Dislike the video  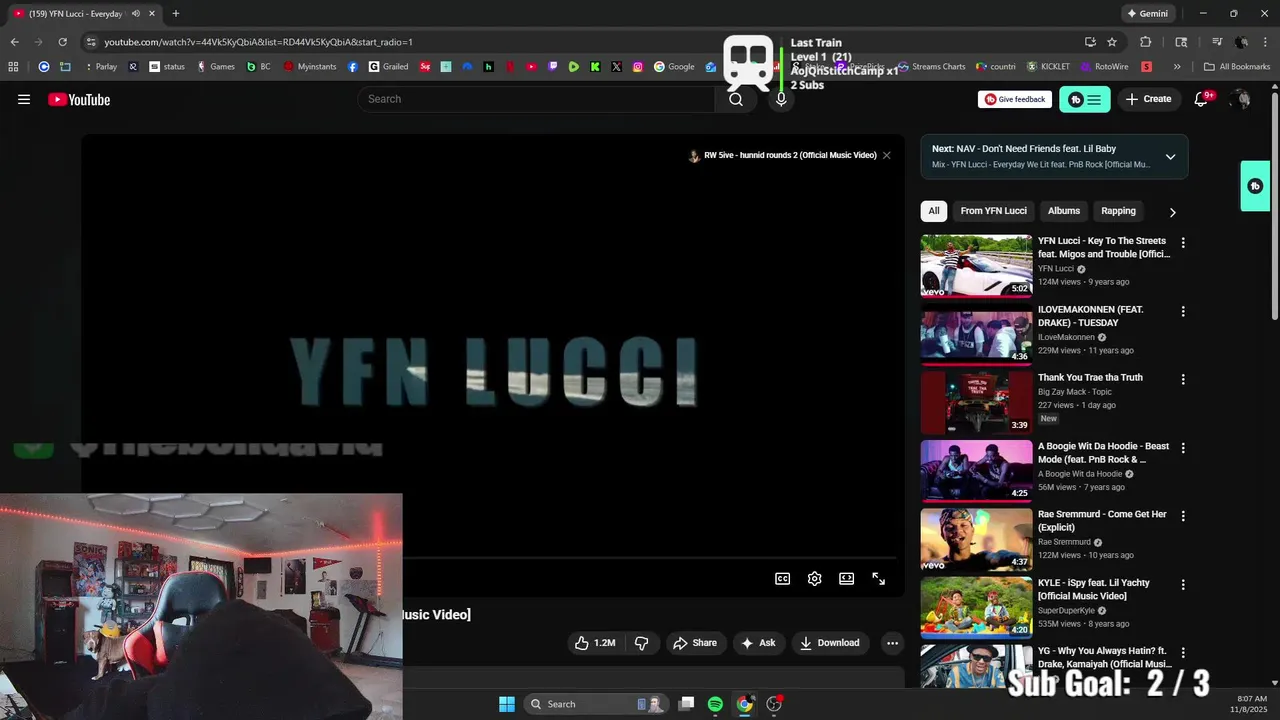tap(642, 643)
